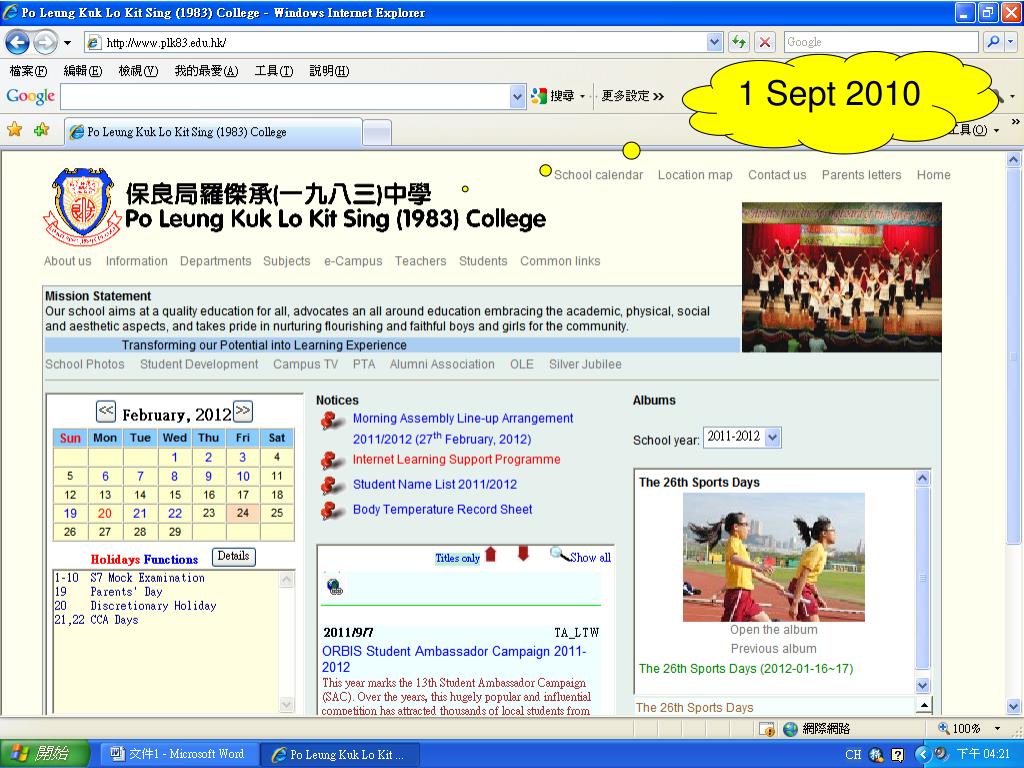1024x768 pixels.
Task: Click the Refresh page icon
Action: point(739,42)
